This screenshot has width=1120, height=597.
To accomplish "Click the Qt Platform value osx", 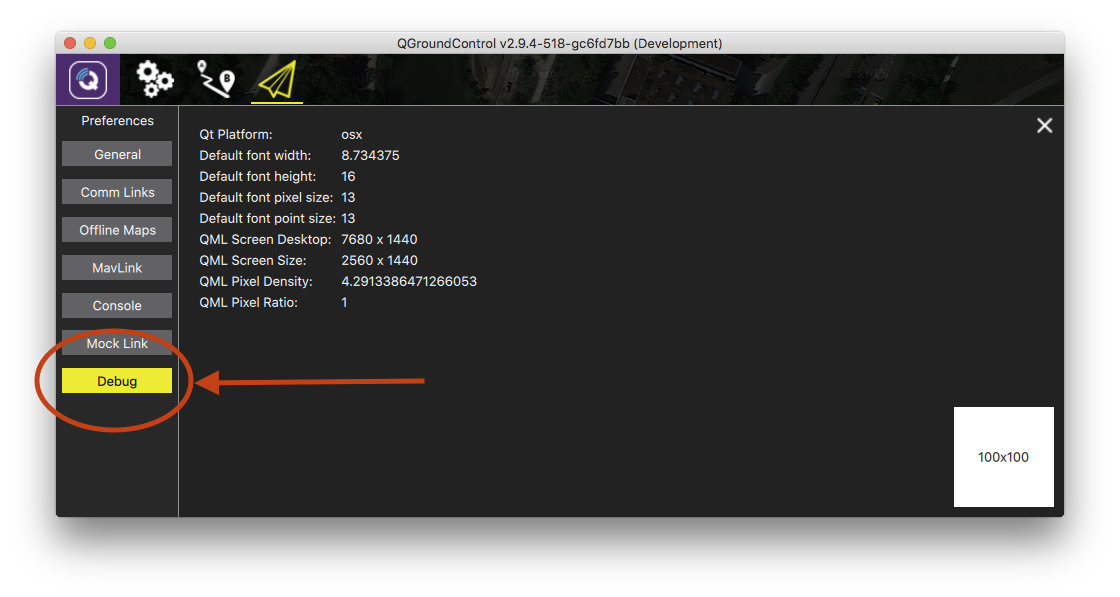I will 351,134.
